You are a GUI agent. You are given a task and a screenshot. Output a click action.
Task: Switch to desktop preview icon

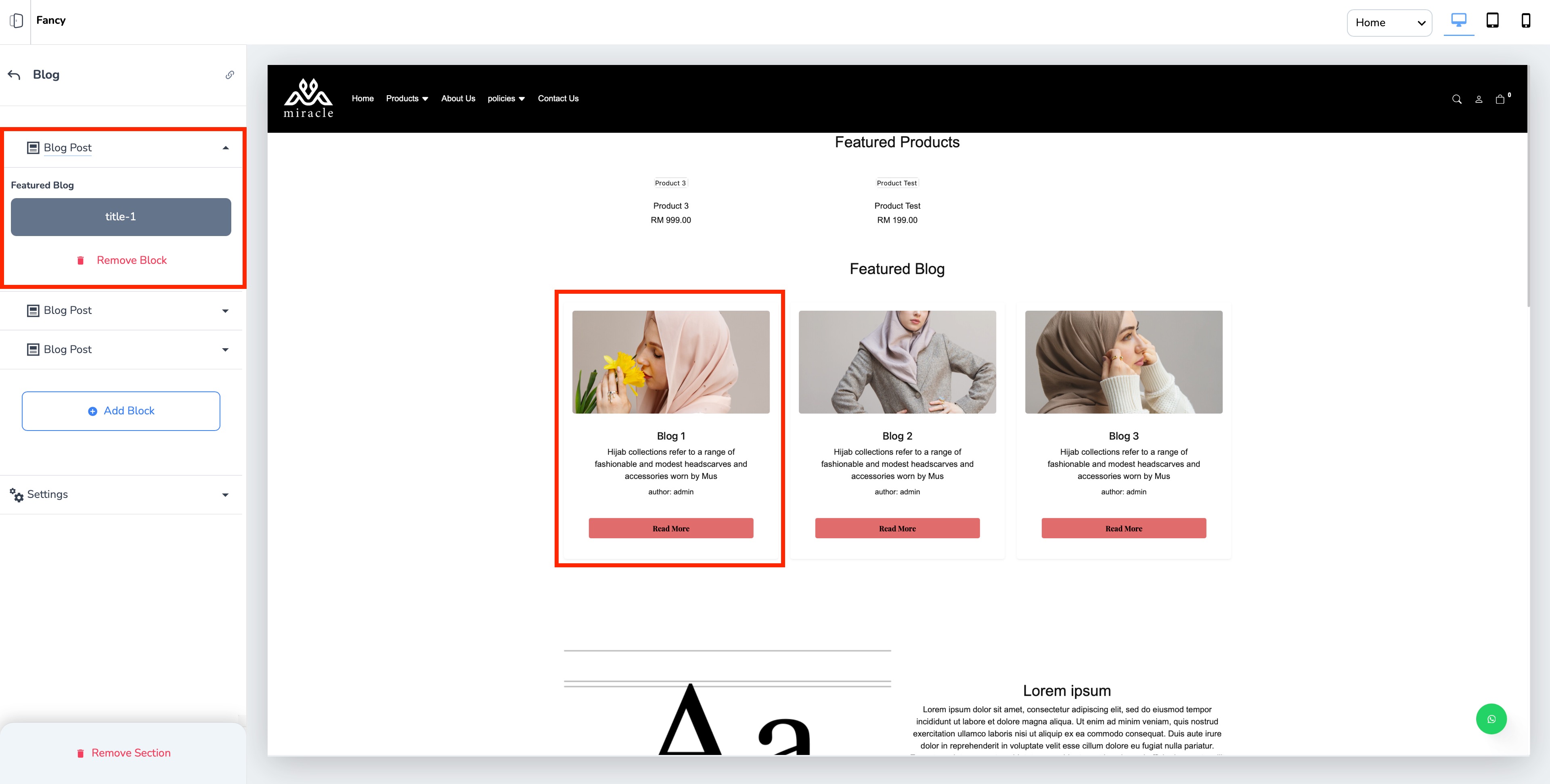(x=1458, y=21)
